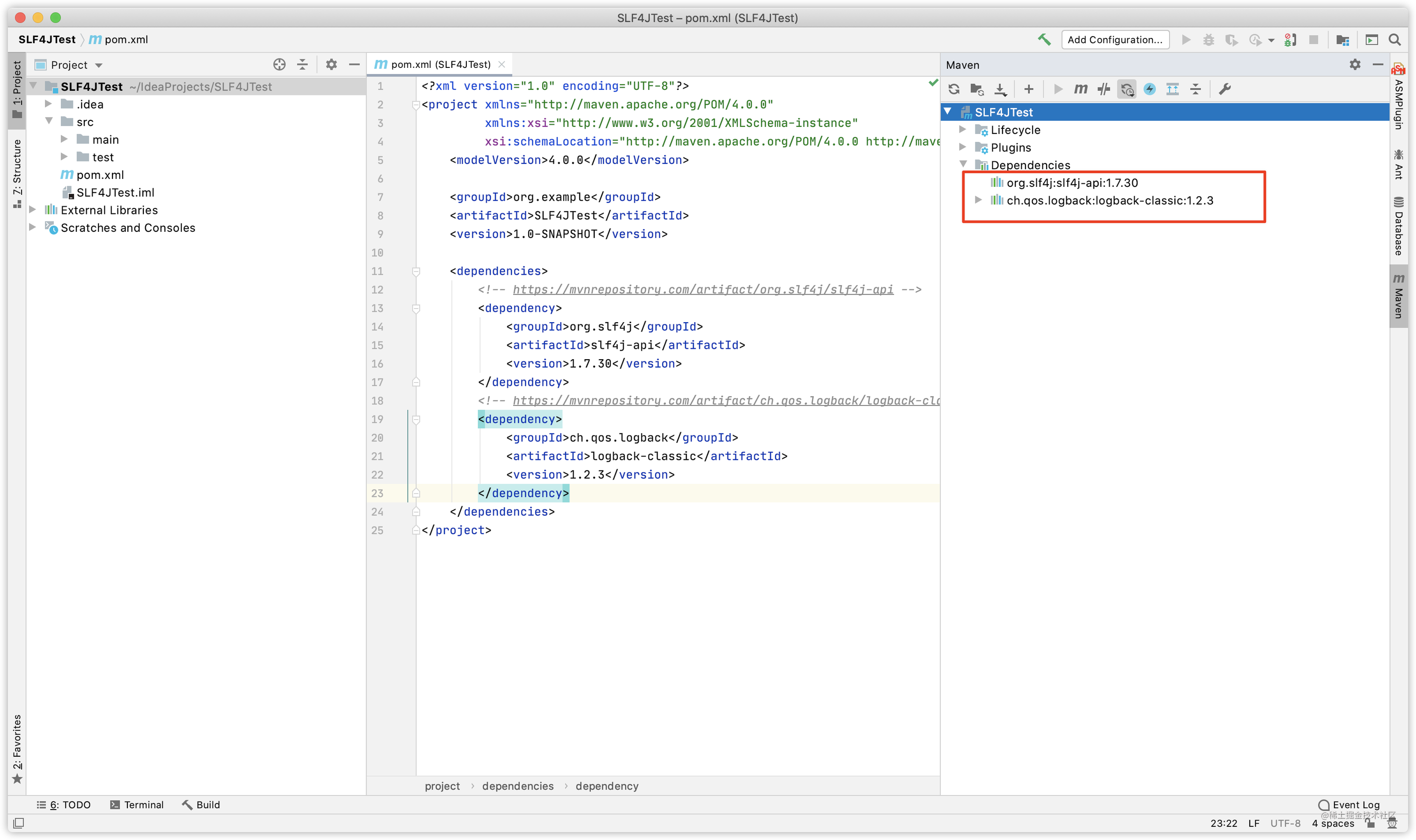The image size is (1416, 840).
Task: Disable auto-reload of Maven projects
Action: 1127,89
